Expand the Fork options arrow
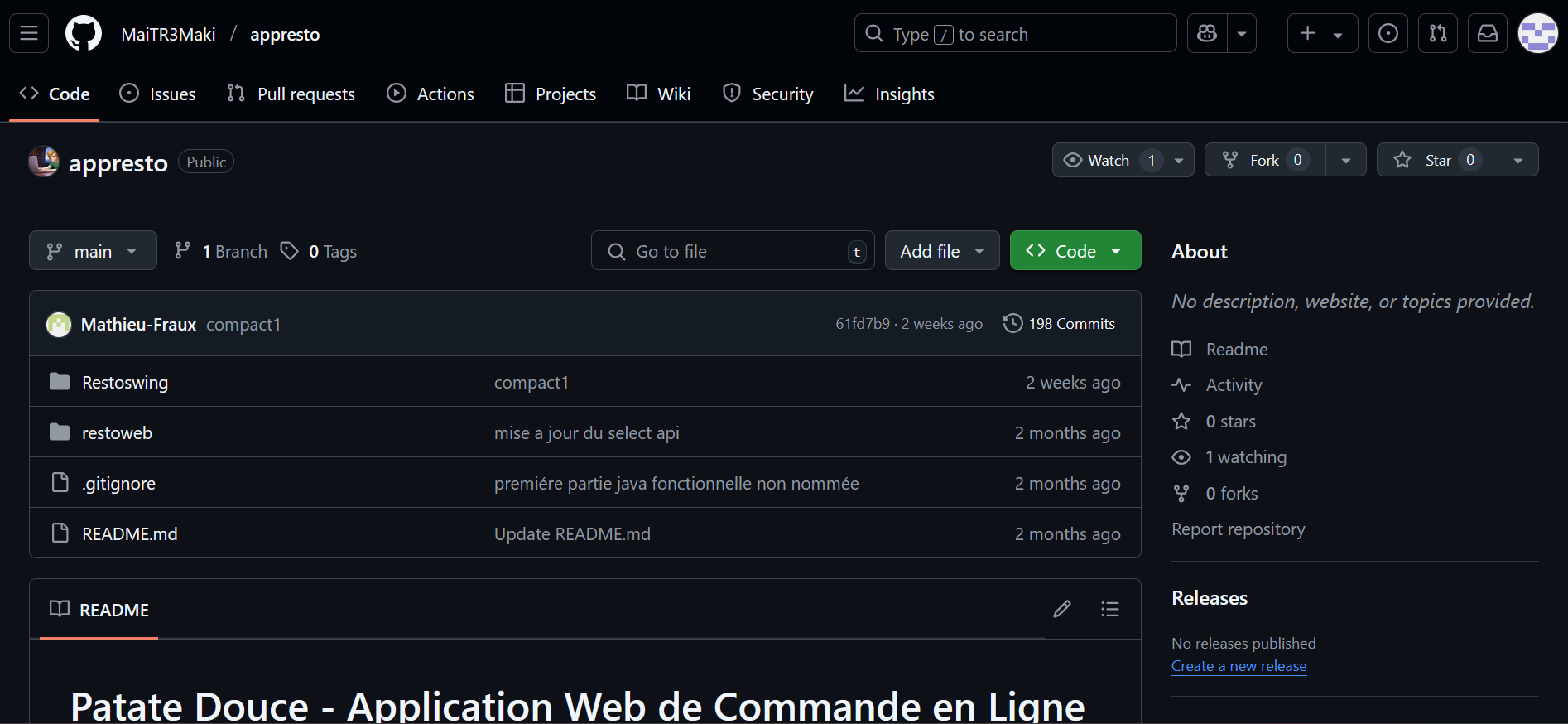Viewport: 1568px width, 724px height. (1346, 160)
